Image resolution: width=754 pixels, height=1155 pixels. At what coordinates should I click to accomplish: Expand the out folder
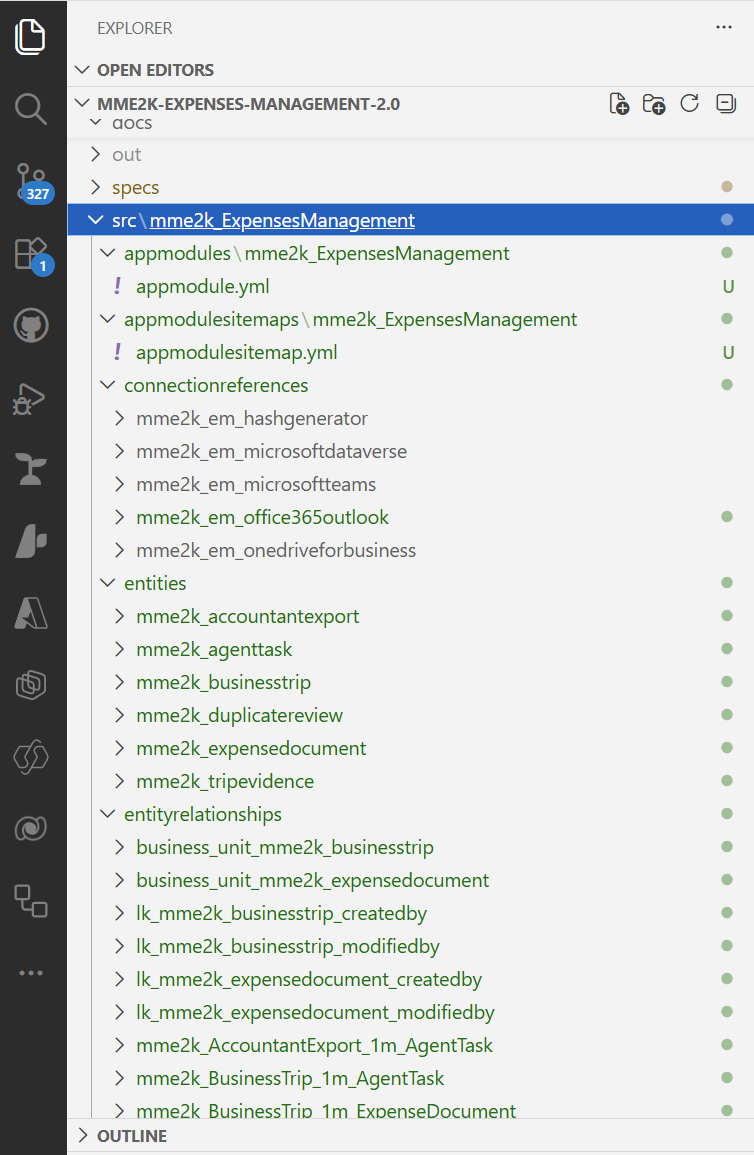pyautogui.click(x=410, y=155)
